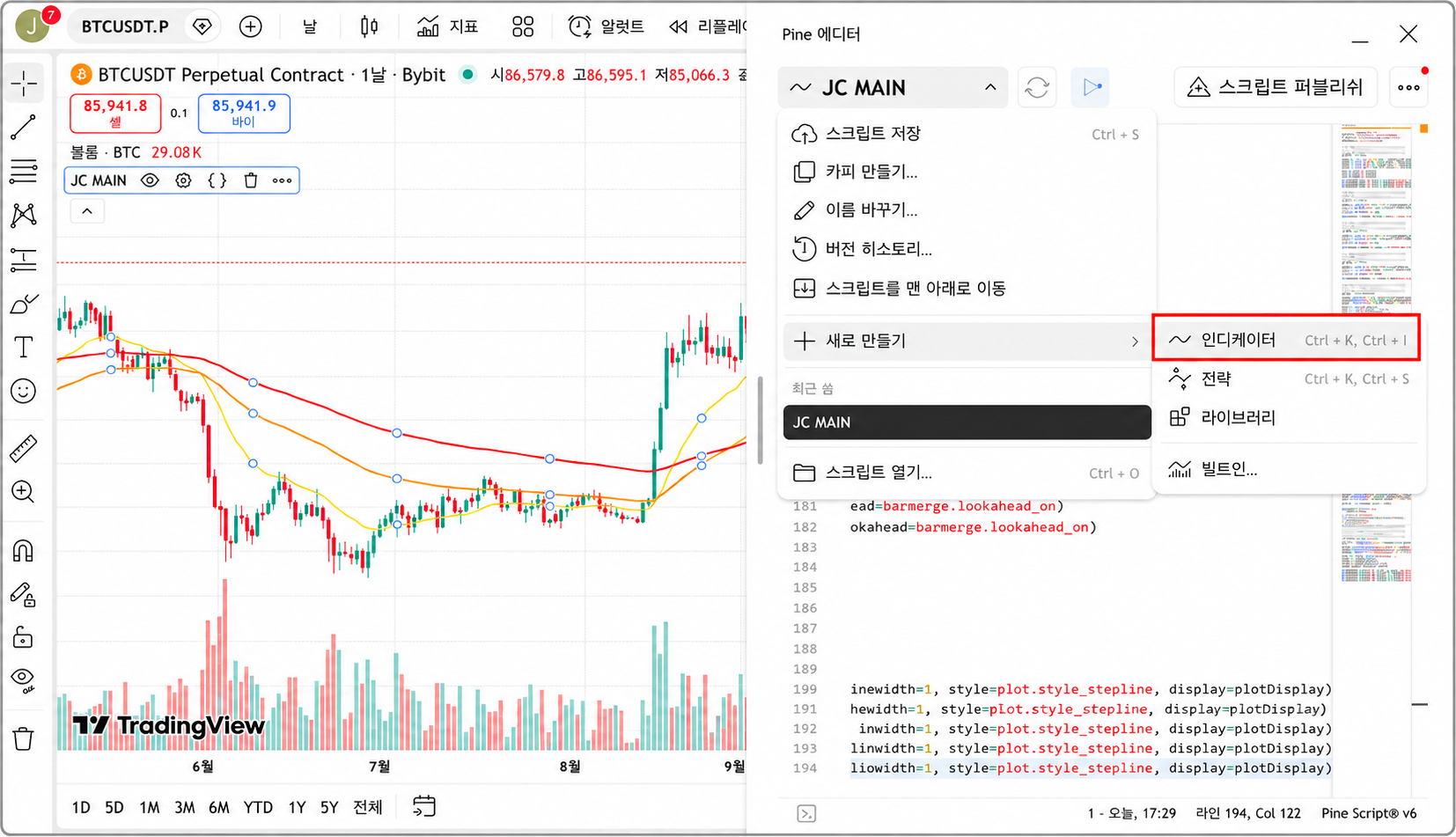Viewport: 1456px width, 837px height.
Task: Select the 6M time range
Action: tap(219, 807)
